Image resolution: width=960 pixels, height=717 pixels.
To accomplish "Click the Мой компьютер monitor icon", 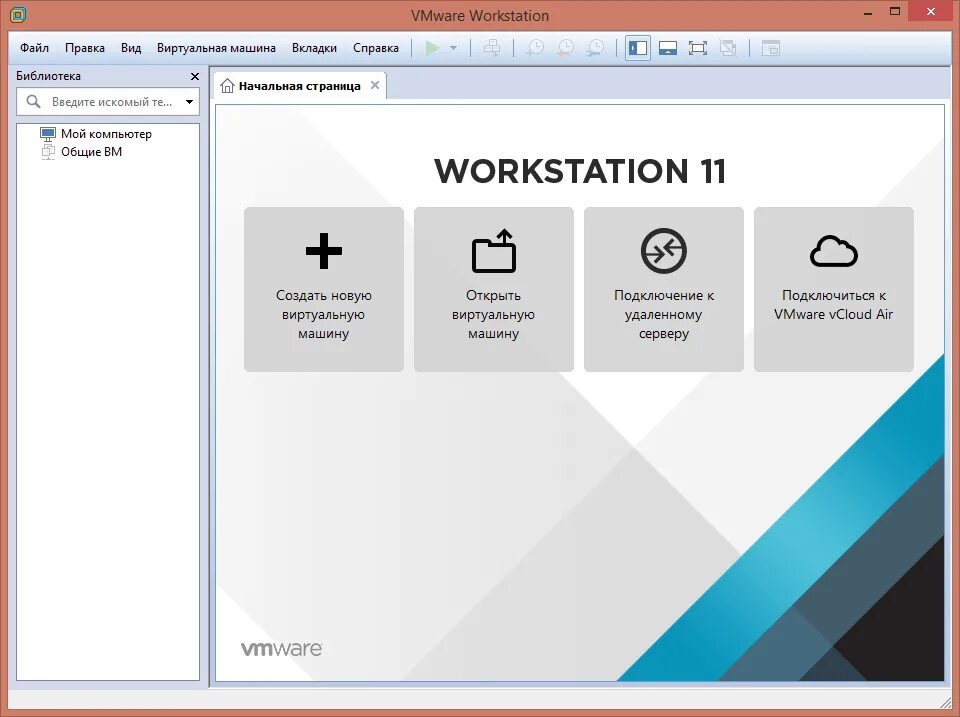I will [x=48, y=133].
